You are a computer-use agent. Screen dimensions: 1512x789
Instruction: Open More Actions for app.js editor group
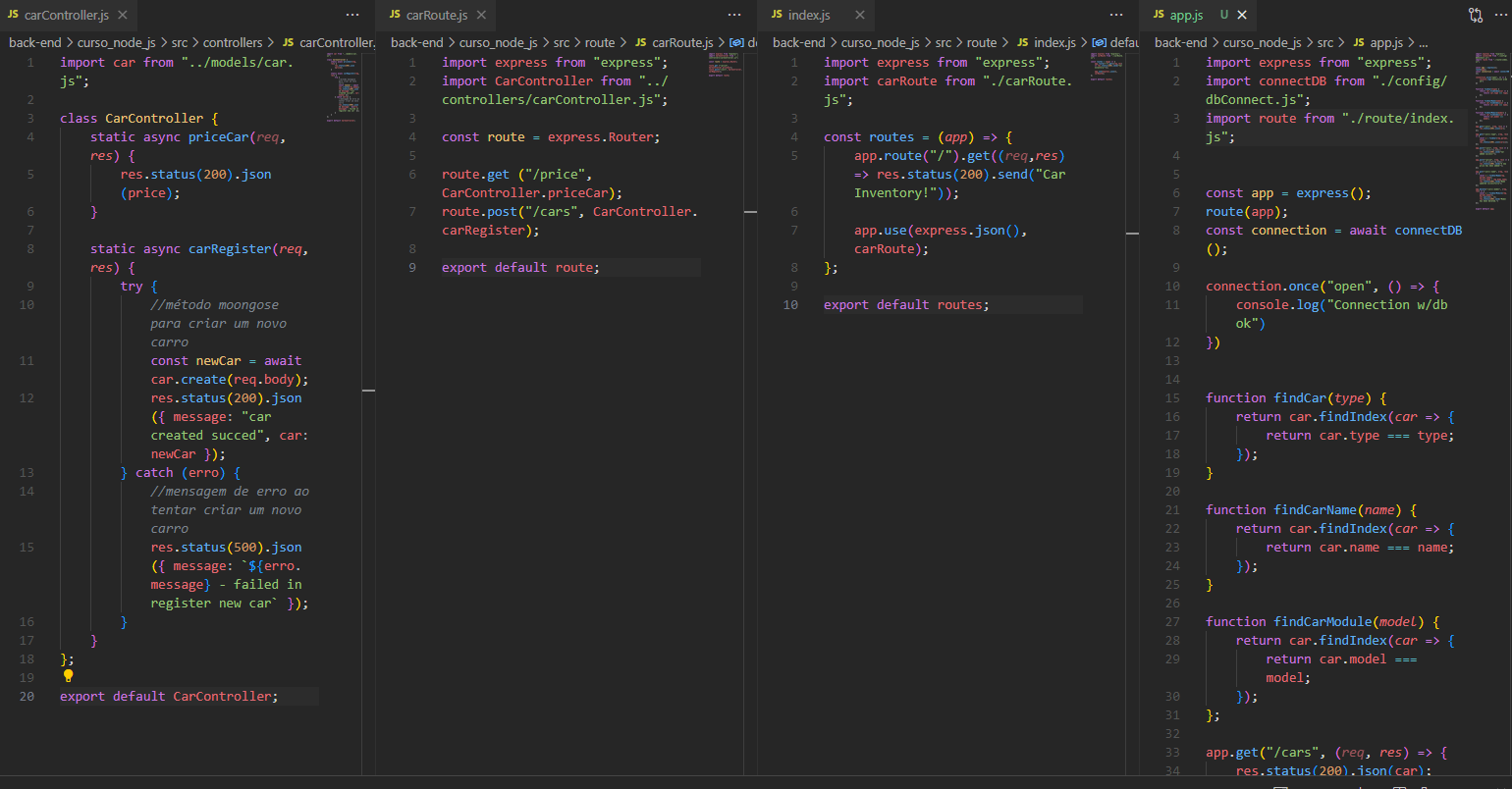pyautogui.click(x=1498, y=15)
